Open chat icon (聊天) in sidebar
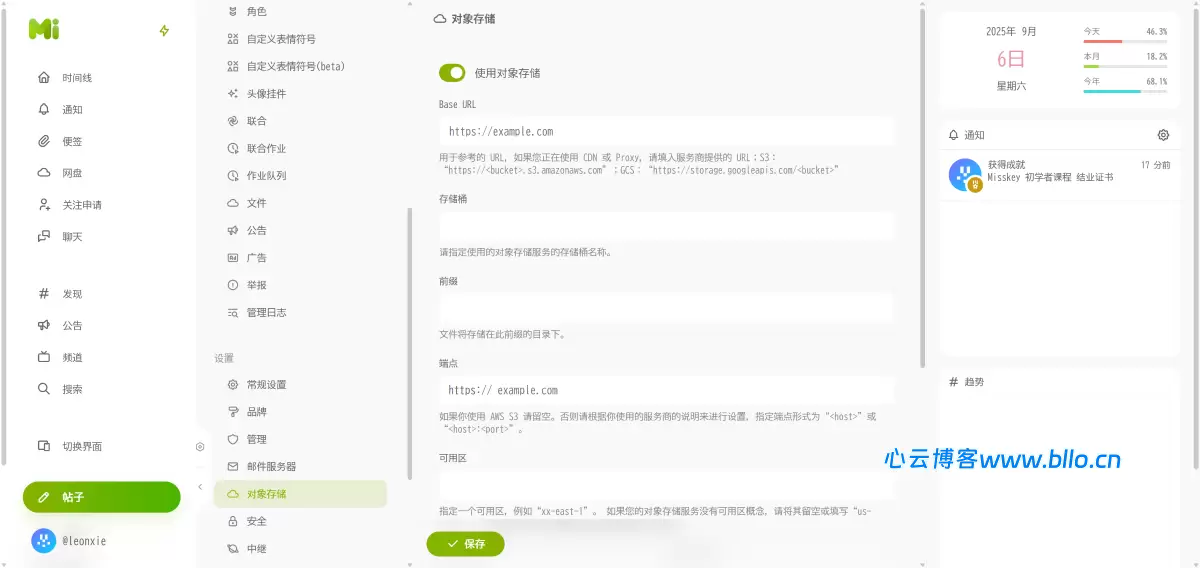Screen dimensions: 1200x568 (44, 237)
